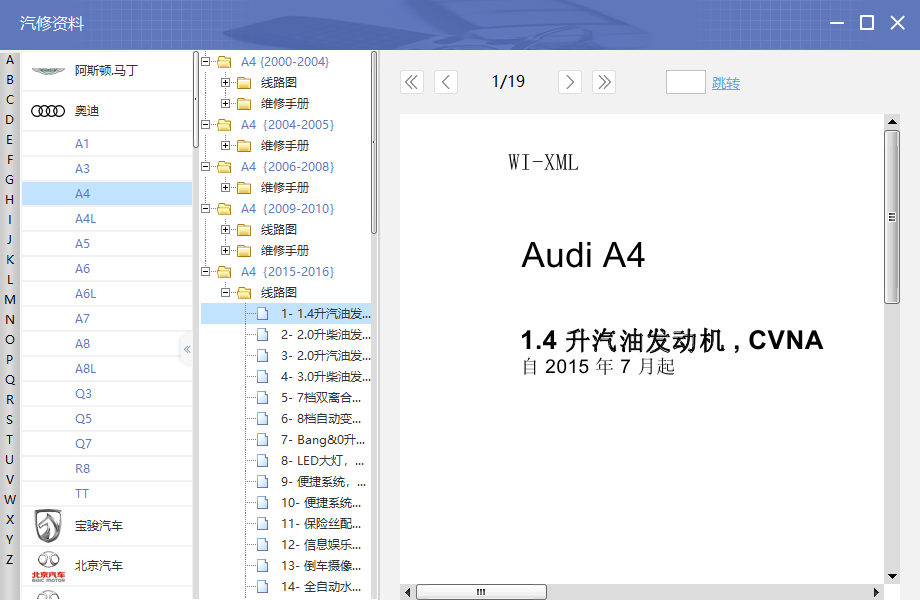This screenshot has width=920, height=600.
Task: Select the Audi four-rings logo
Action: coord(48,111)
